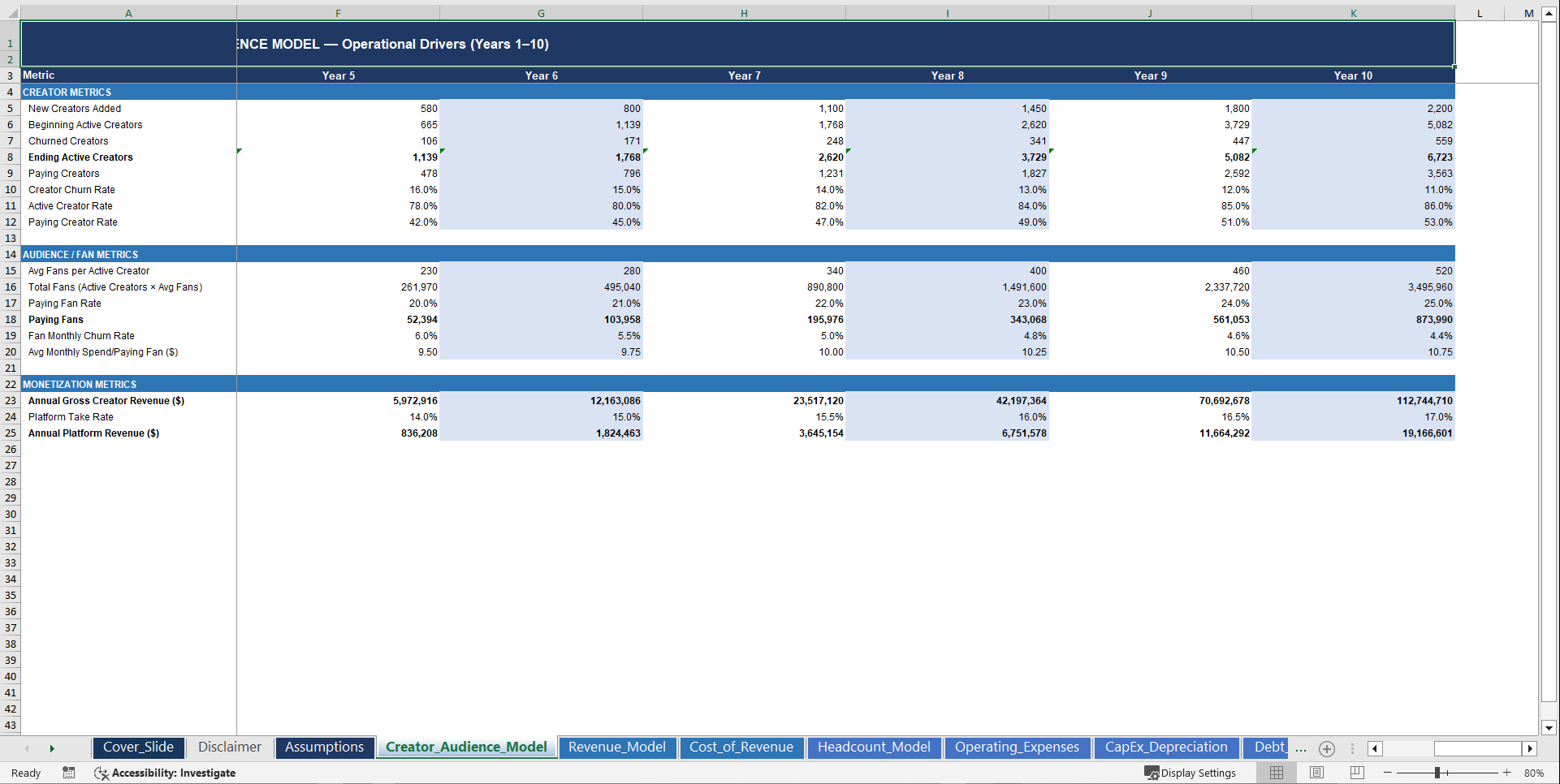Click the Accessibility Investigate status icon

(101, 773)
